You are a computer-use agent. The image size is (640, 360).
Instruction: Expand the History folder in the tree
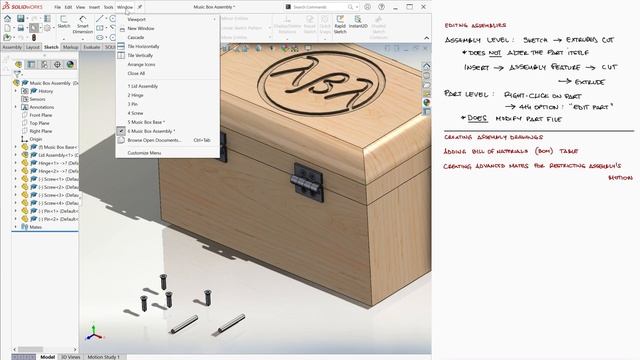pos(16,91)
